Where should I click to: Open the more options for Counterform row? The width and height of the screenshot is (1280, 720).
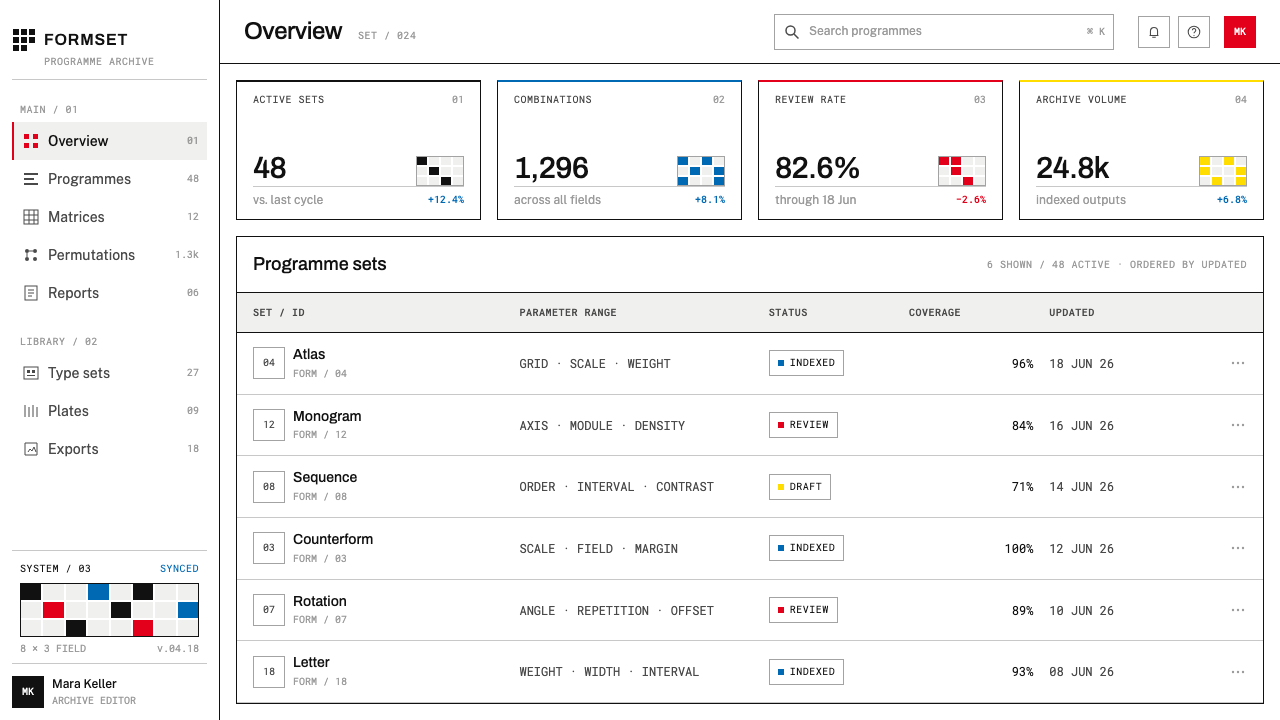pos(1238,548)
